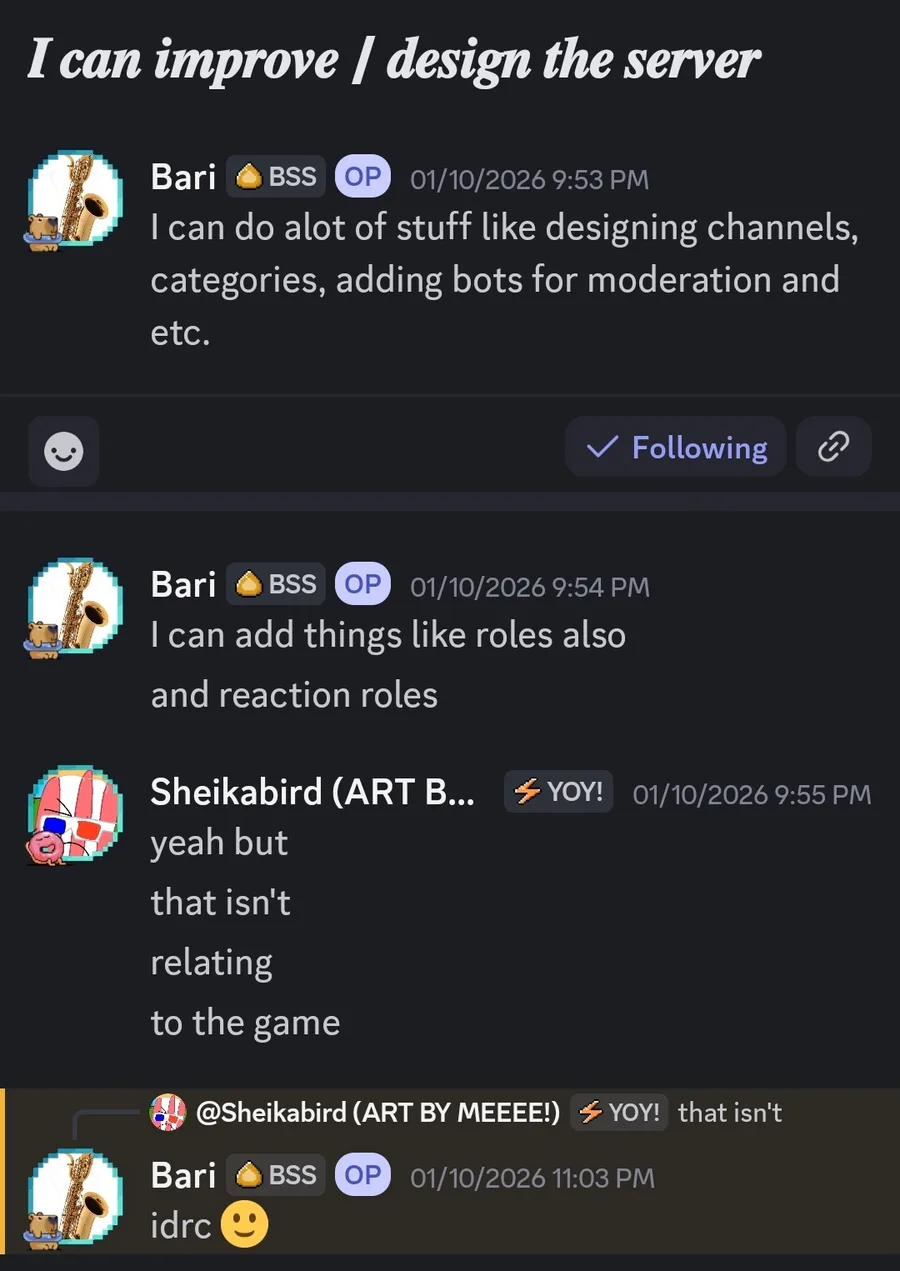Click the 'that isn't' reply preview text
This screenshot has width=900, height=1271.
pyautogui.click(x=730, y=1112)
